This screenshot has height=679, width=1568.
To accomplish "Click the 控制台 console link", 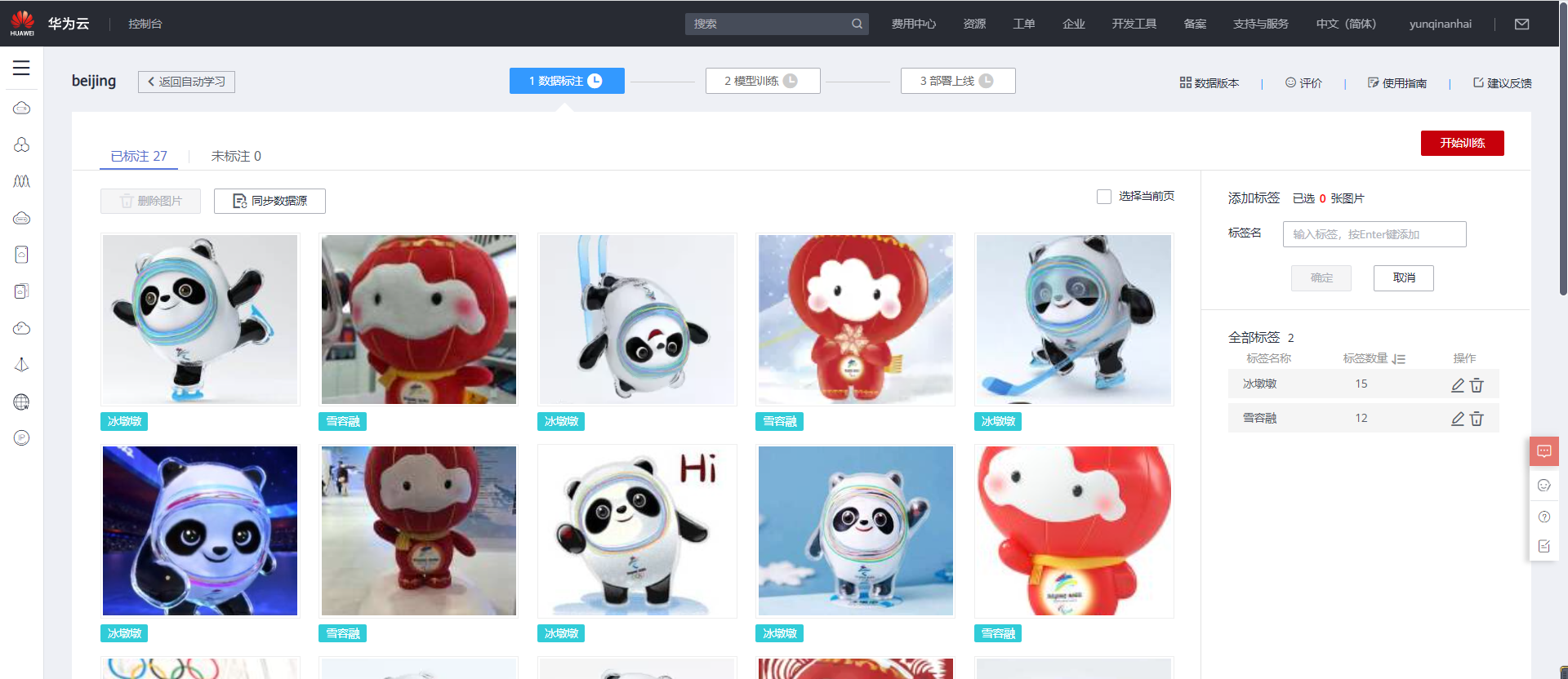I will click(x=145, y=24).
